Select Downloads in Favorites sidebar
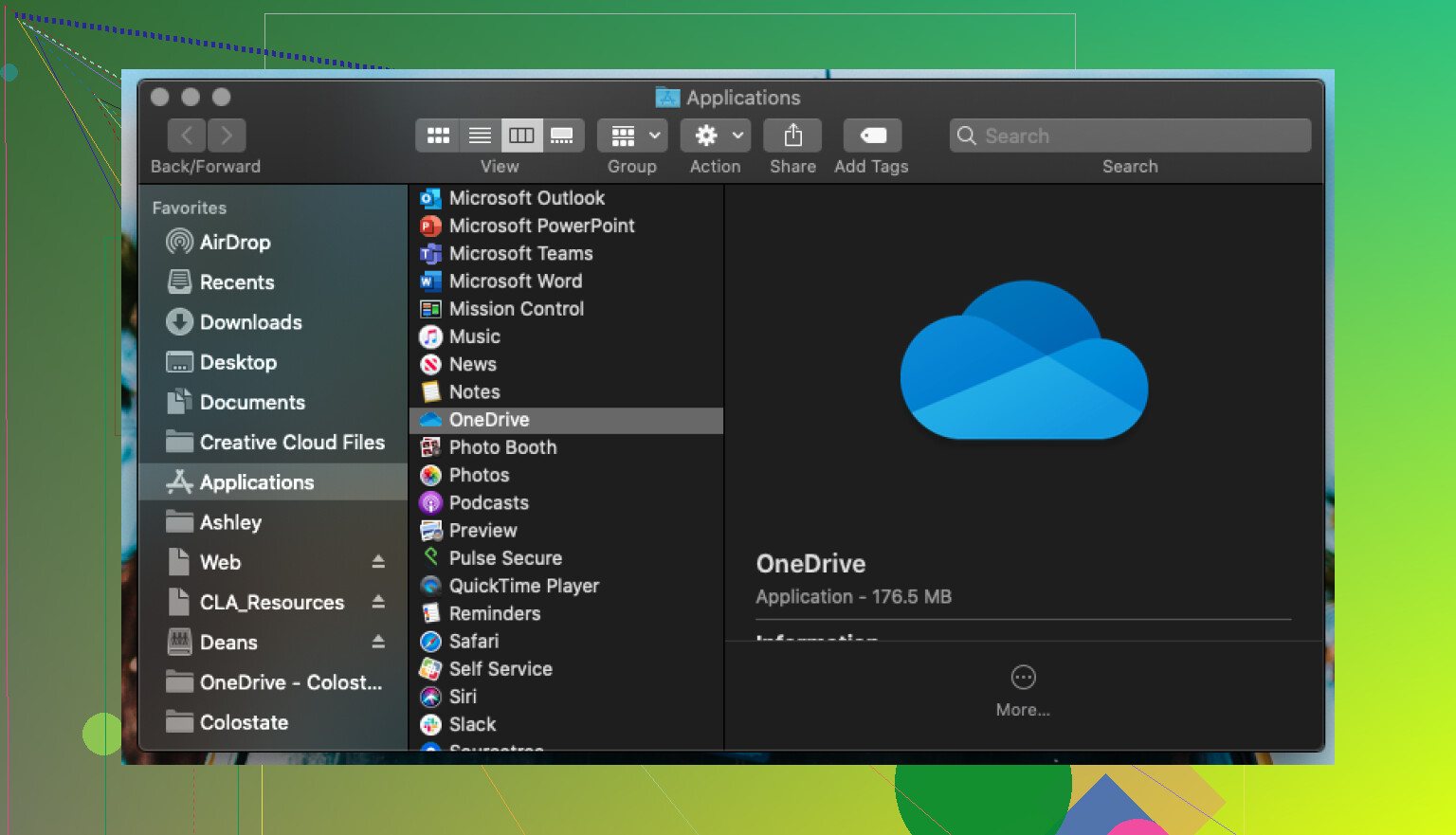The height and width of the screenshot is (835, 1456). [250, 322]
